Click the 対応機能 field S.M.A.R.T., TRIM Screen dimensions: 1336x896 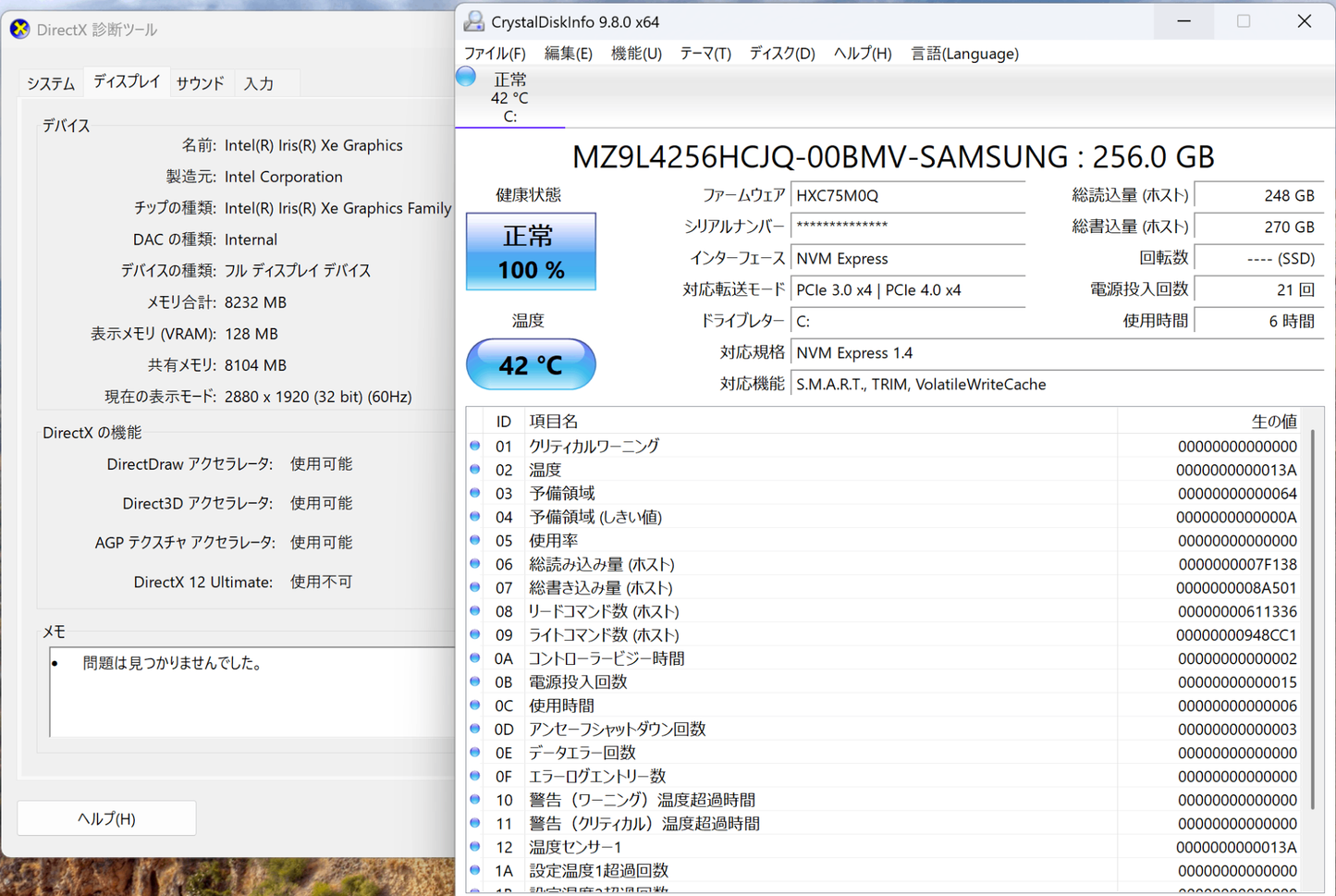click(1057, 385)
